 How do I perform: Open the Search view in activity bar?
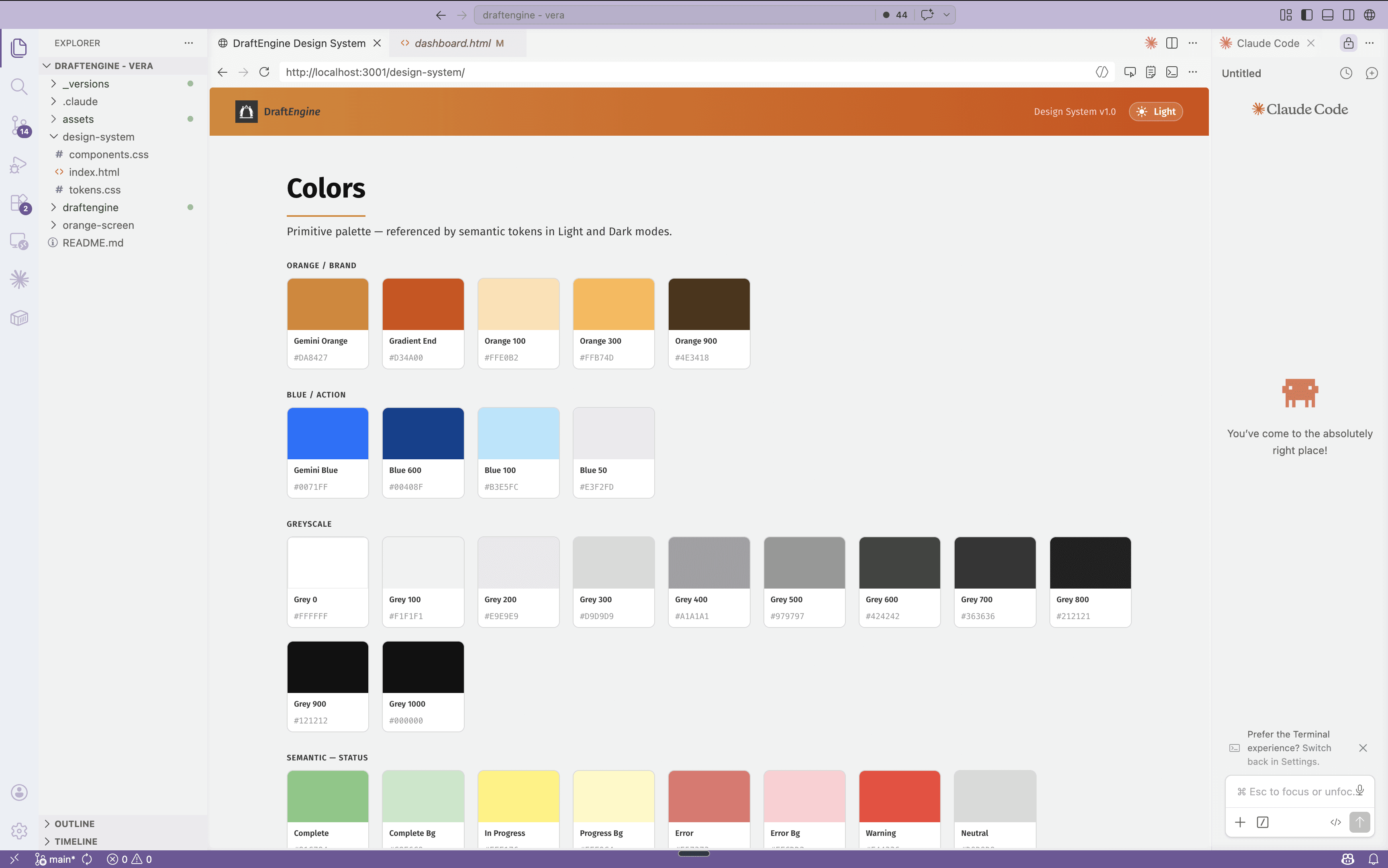click(x=19, y=87)
